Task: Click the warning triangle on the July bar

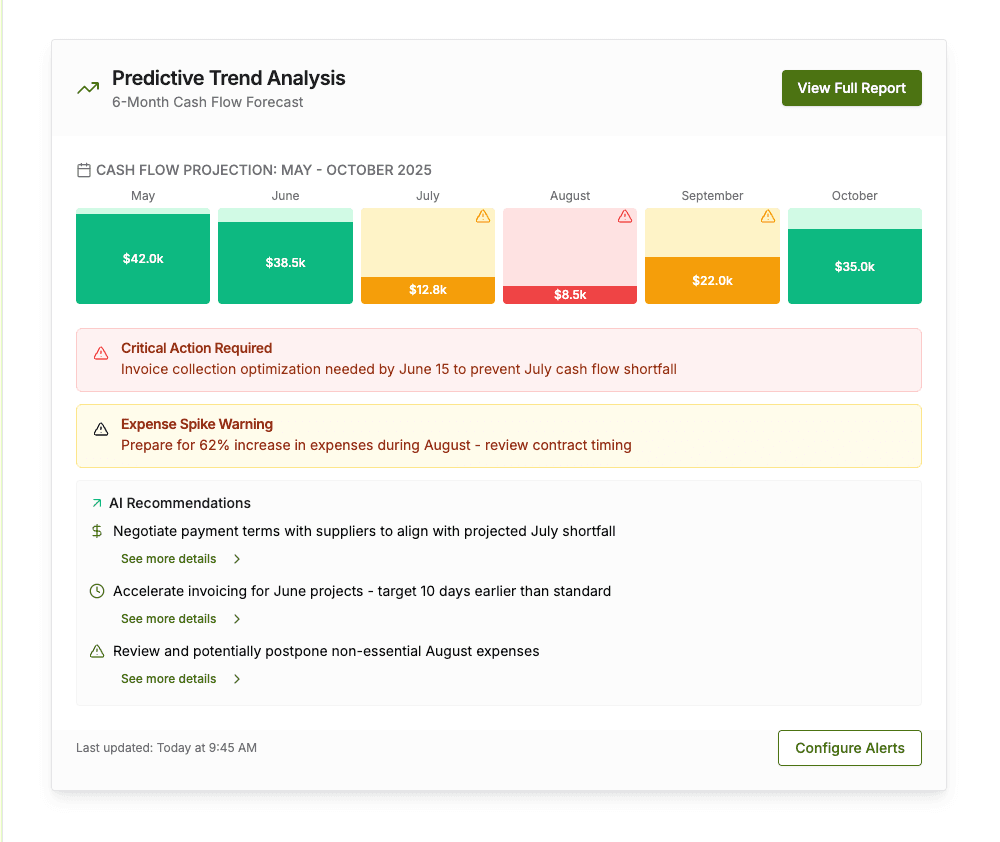Action: [x=484, y=216]
